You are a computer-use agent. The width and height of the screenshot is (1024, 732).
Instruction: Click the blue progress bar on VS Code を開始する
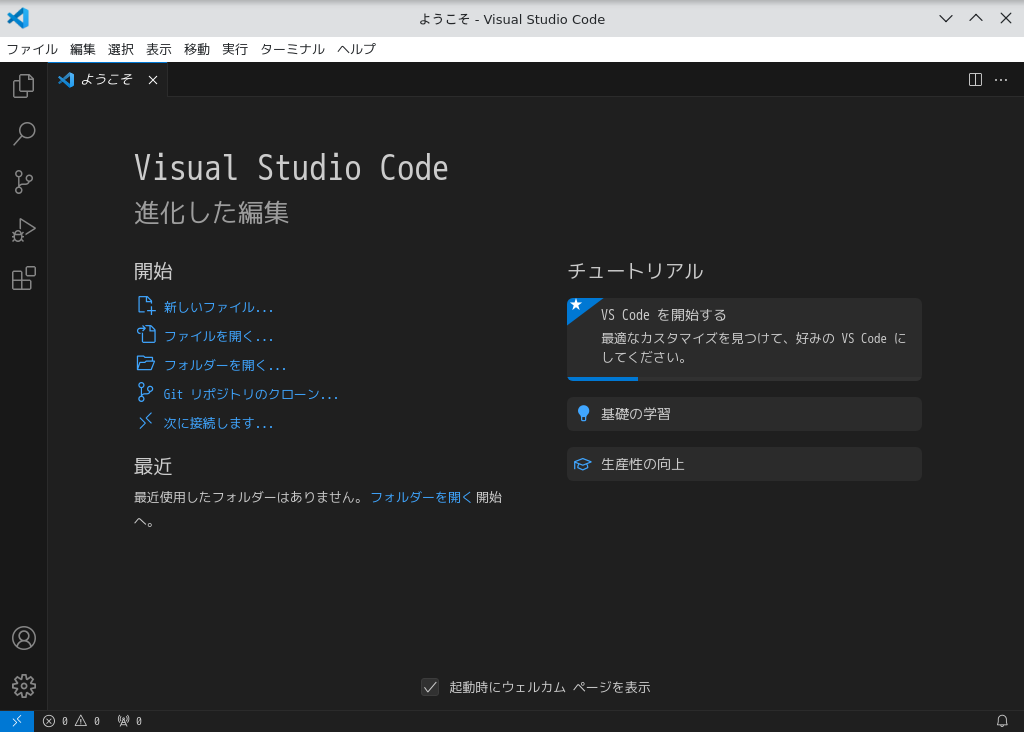point(602,379)
